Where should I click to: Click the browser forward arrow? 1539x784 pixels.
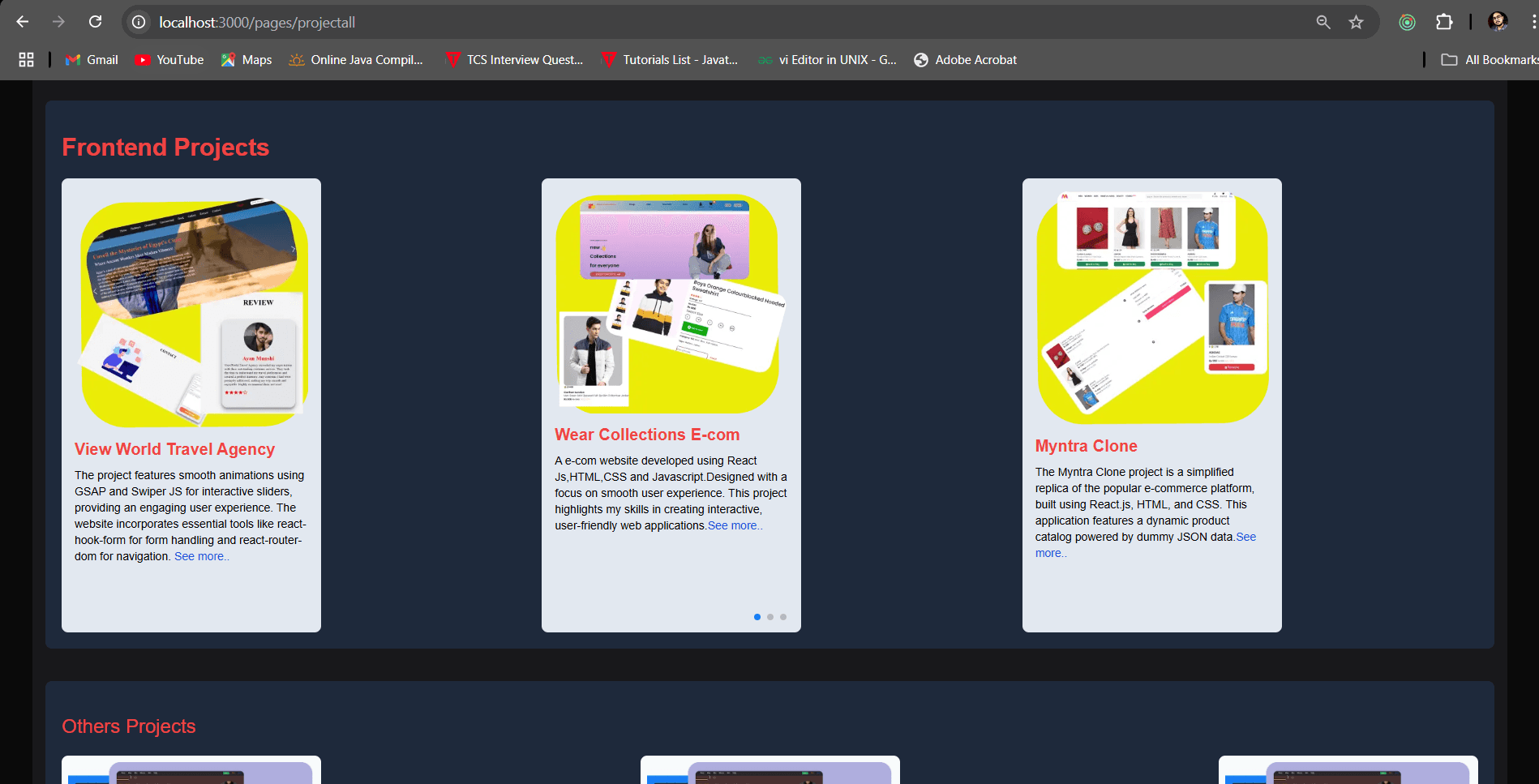pos(58,22)
